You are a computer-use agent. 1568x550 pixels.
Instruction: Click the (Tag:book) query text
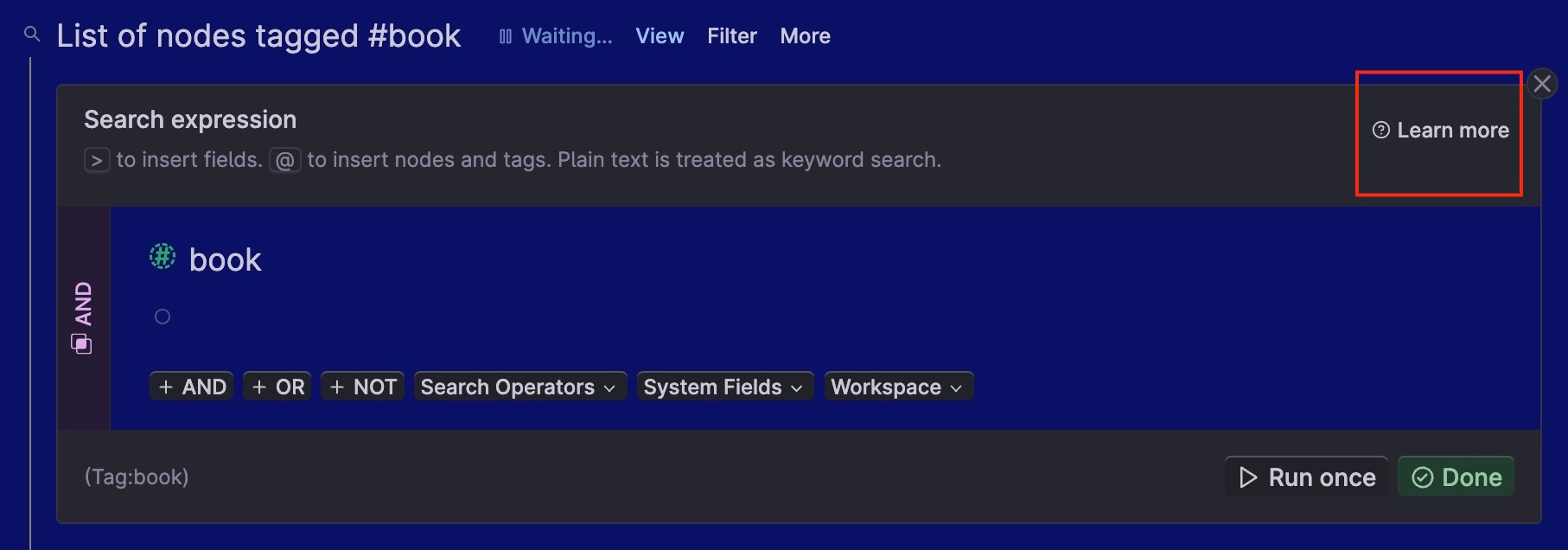(137, 476)
